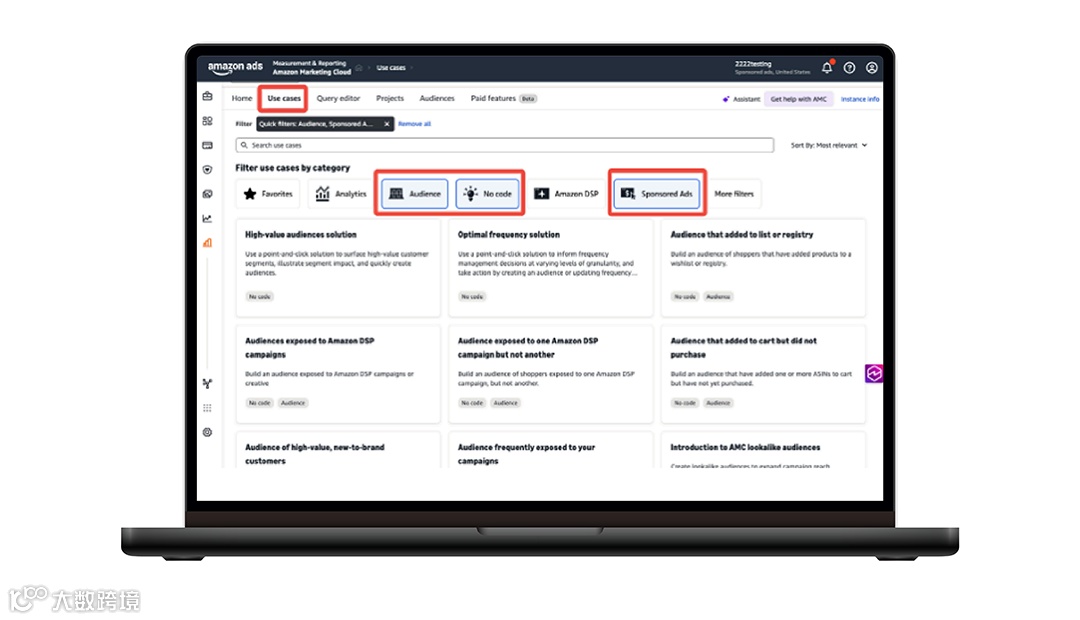The width and height of the screenshot is (1080, 620).
Task: Open the dashboard tiles icon in the sidebar
Action: point(207,121)
